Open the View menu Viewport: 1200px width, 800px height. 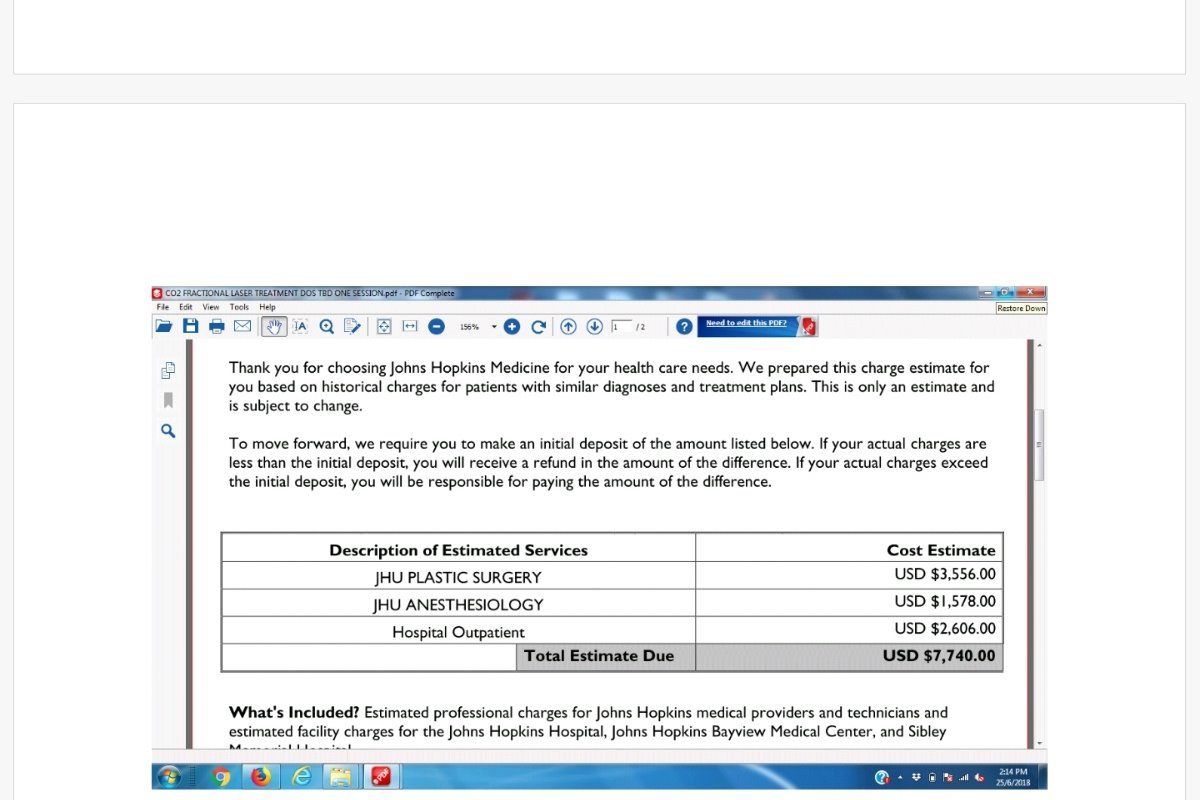click(x=211, y=307)
